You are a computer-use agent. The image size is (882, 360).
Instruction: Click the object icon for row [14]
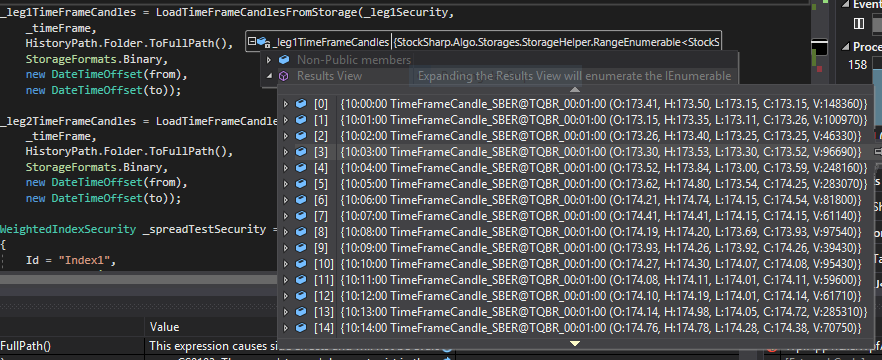pos(302,327)
